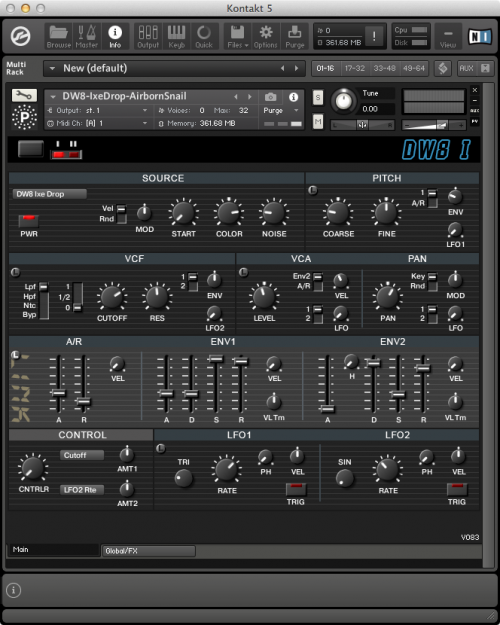Open the Options gear dialog
Image resolution: width=500 pixels, height=625 pixels.
266,36
